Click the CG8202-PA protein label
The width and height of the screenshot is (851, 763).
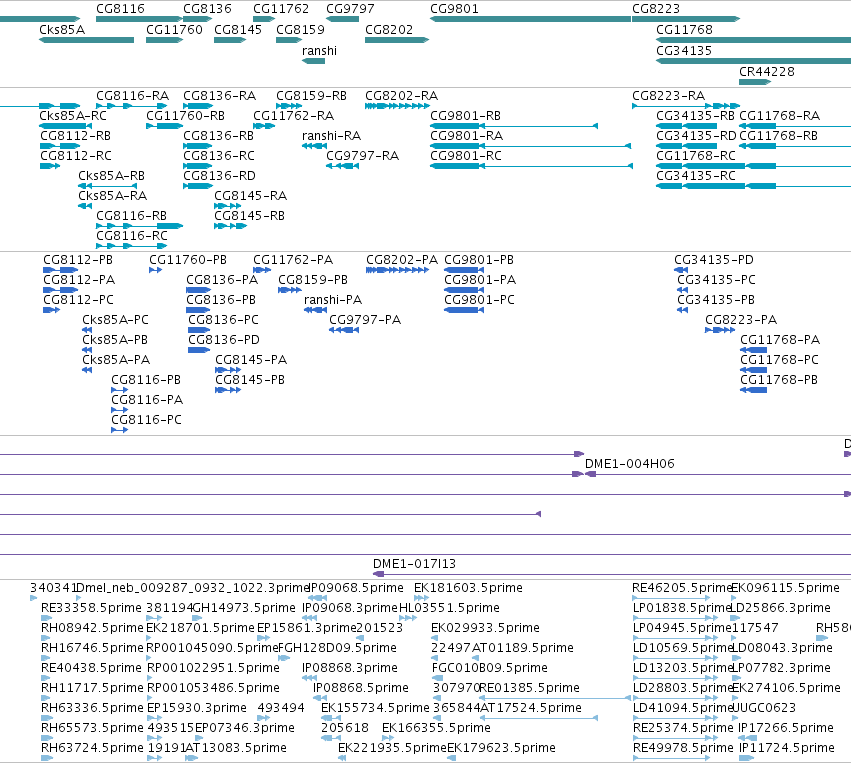[402, 260]
